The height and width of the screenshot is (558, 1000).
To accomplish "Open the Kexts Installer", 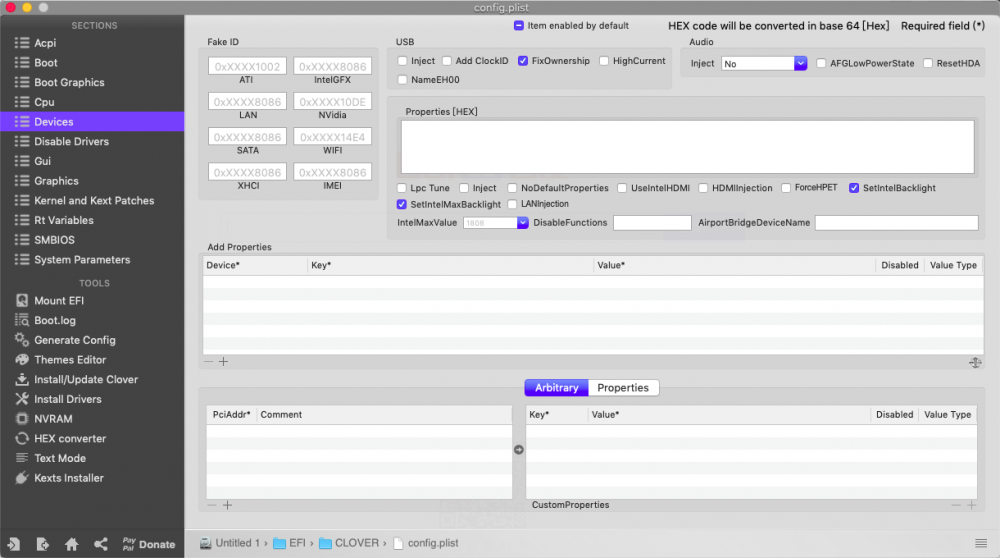I will pos(68,478).
